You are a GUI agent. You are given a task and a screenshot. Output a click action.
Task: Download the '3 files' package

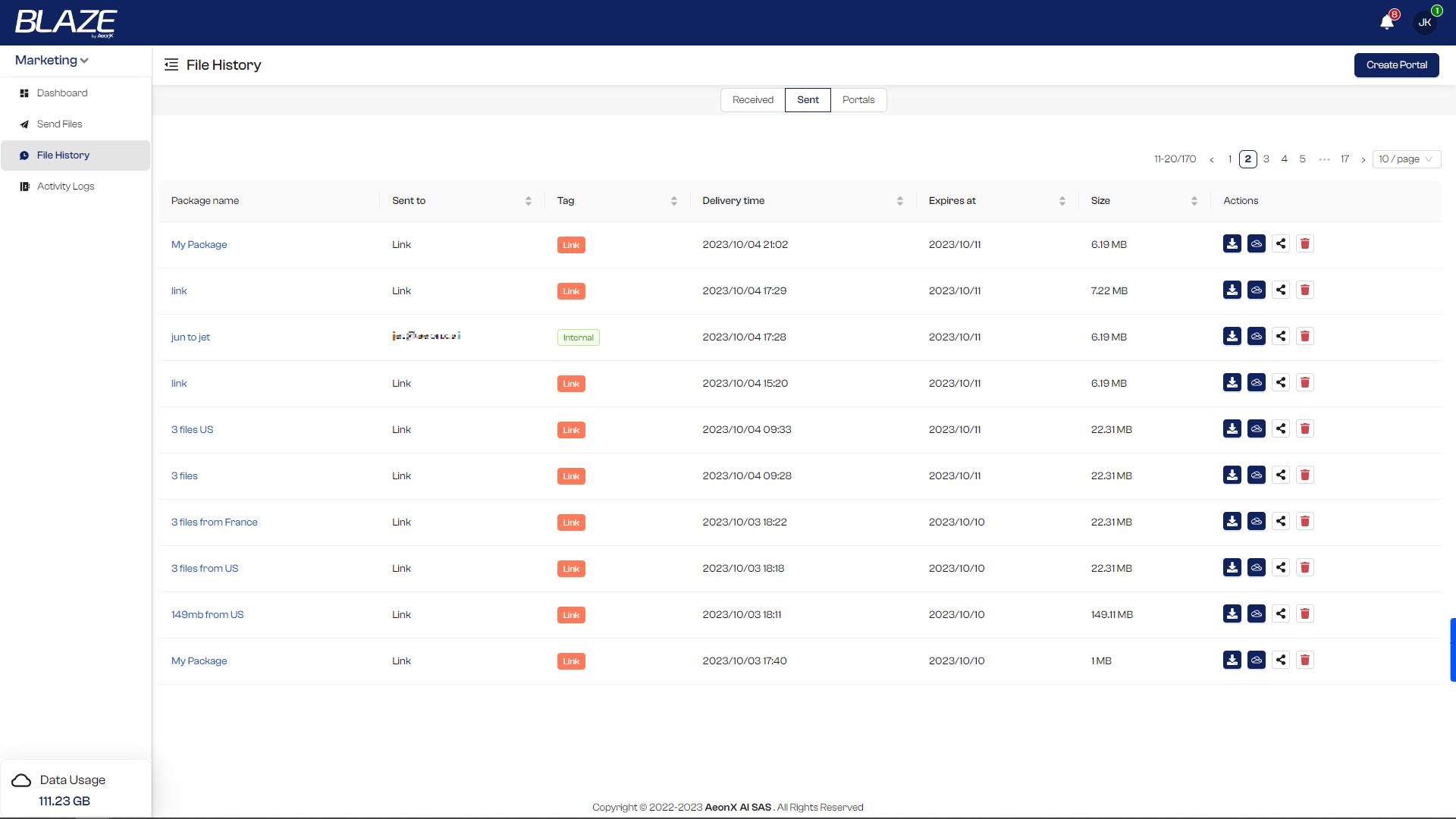[1232, 475]
